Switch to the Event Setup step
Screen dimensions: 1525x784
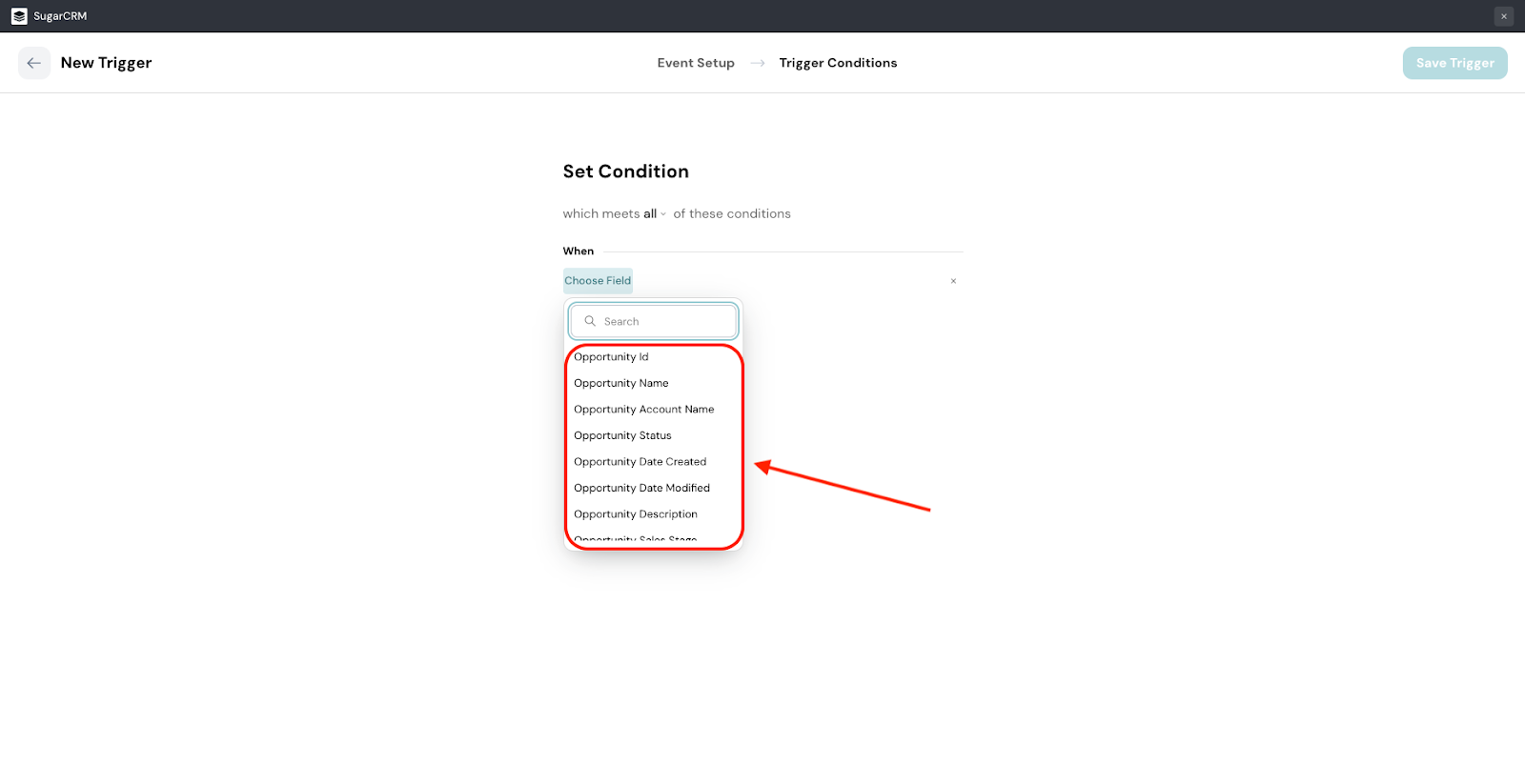coord(695,63)
